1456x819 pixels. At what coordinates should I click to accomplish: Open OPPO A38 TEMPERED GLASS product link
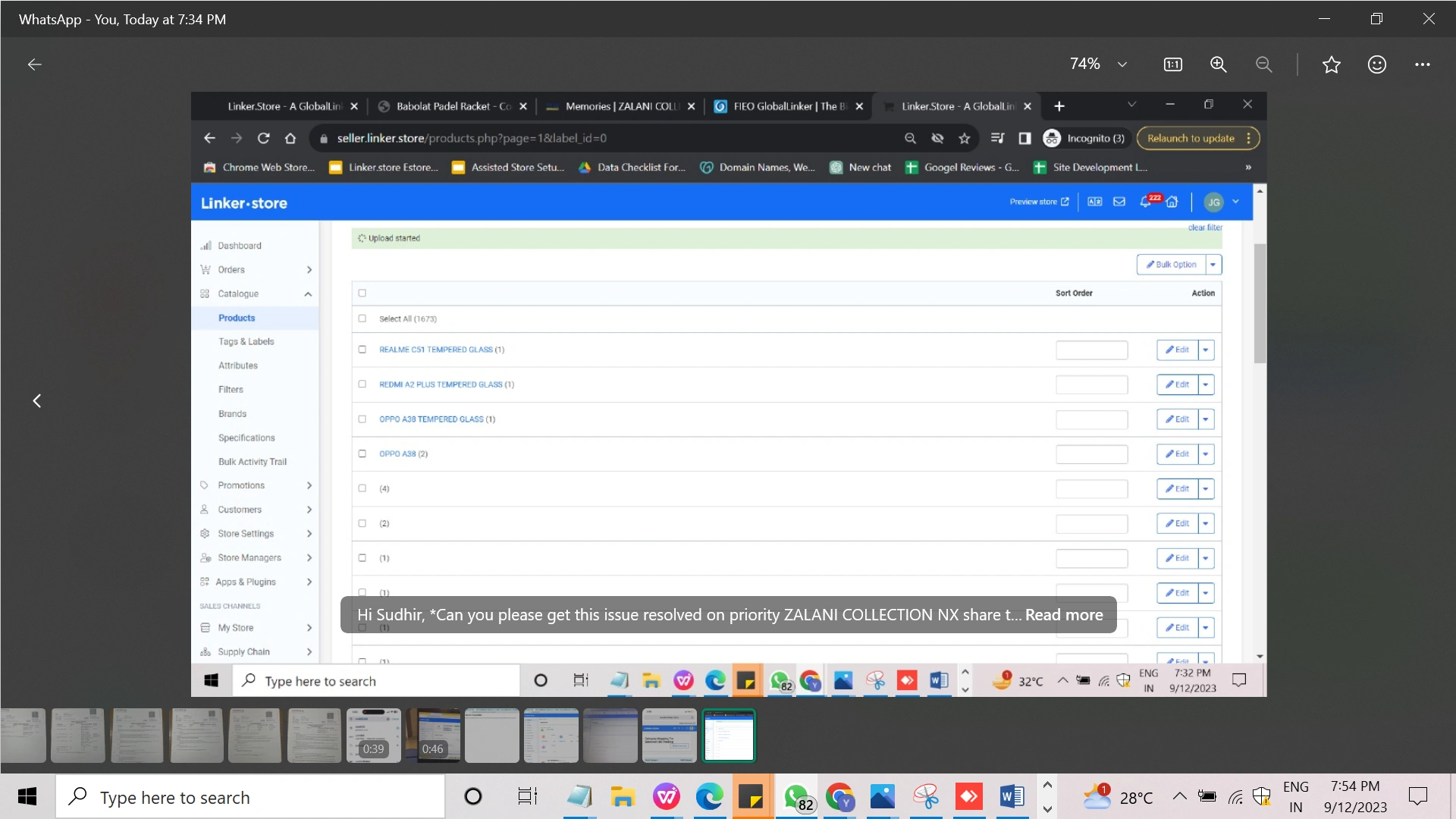tap(431, 419)
